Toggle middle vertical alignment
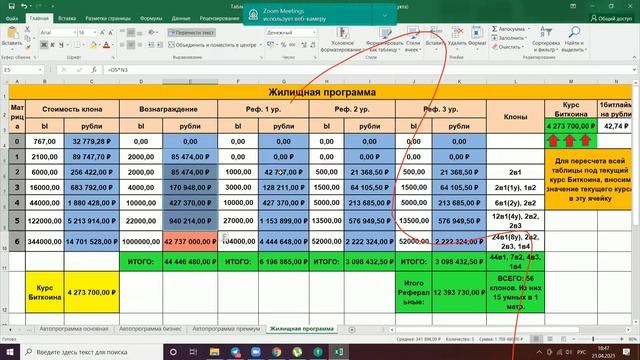 131,32
